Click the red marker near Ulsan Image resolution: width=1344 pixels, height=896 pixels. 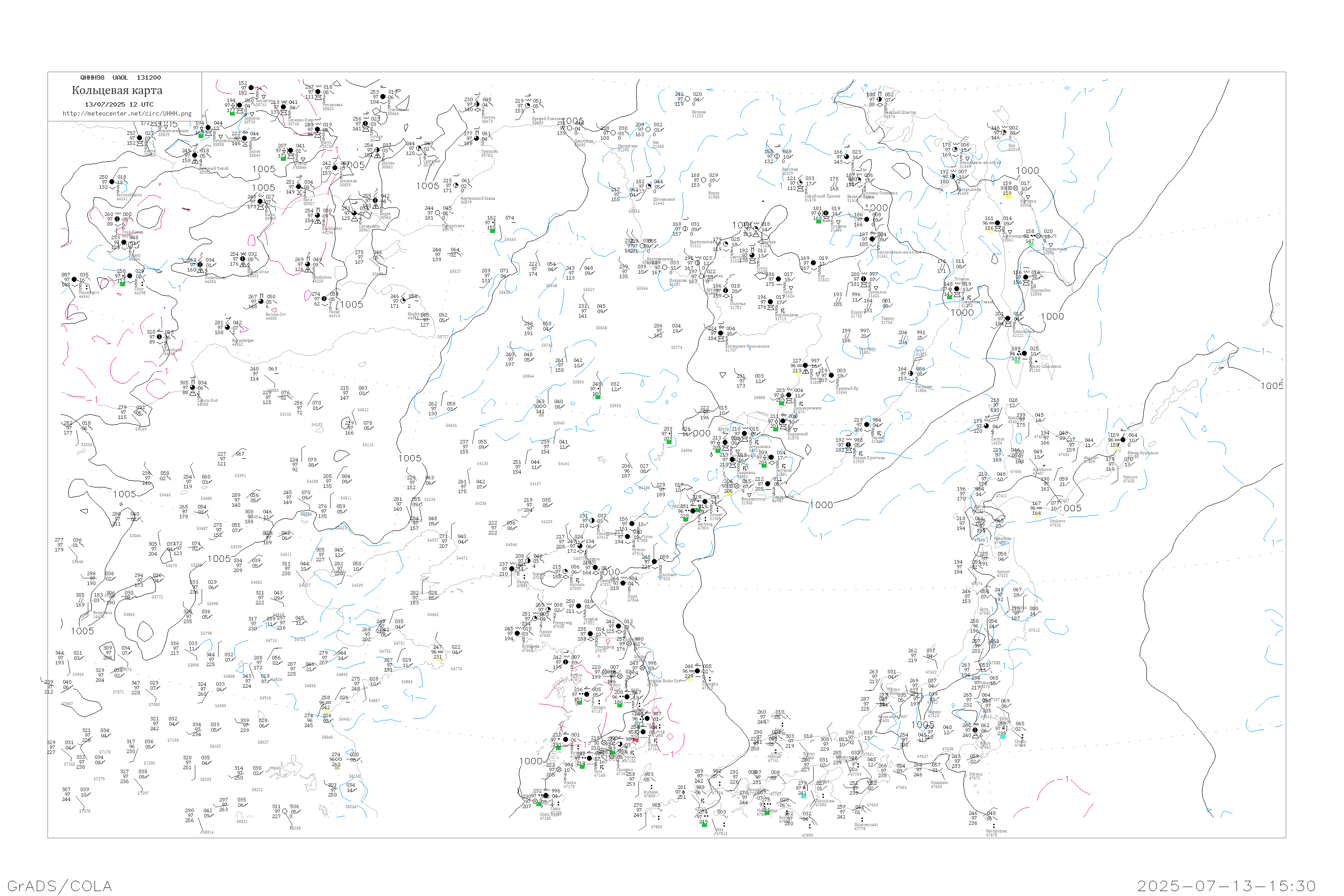pyautogui.click(x=636, y=740)
